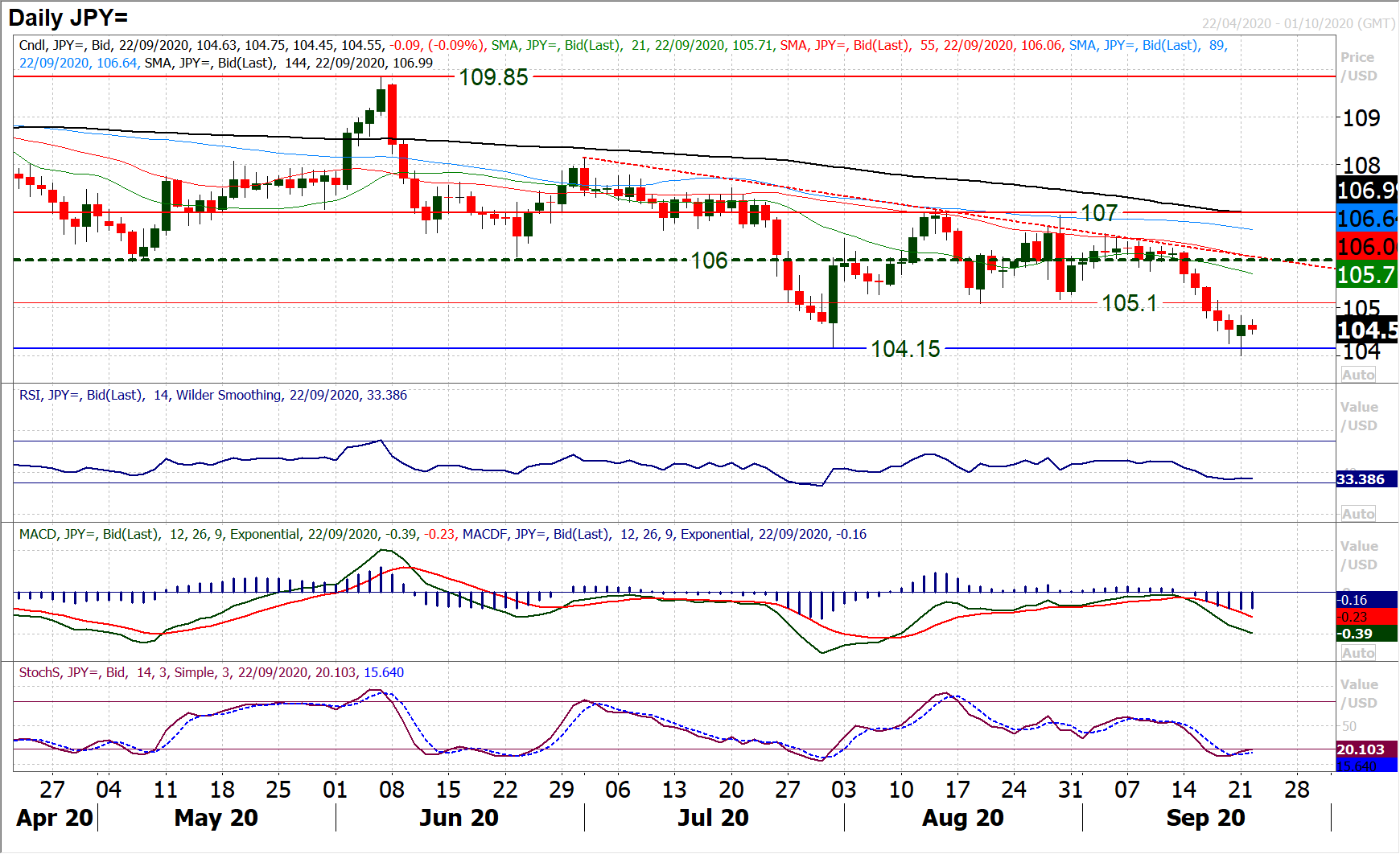Select the Sep 20 month label on the time axis
This screenshot has width=1400, height=854.
pyautogui.click(x=1205, y=818)
